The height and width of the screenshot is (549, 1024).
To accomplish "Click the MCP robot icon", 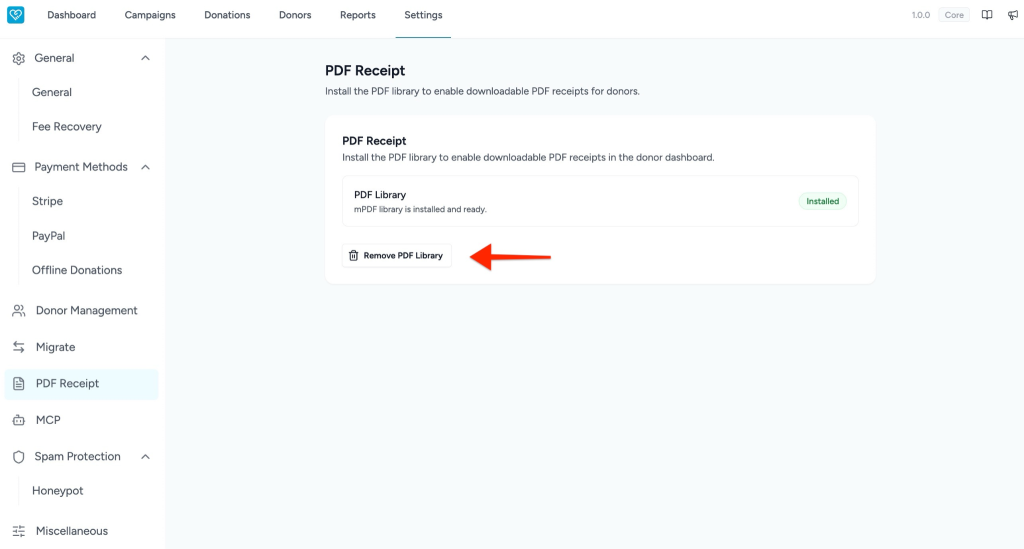I will coord(18,420).
